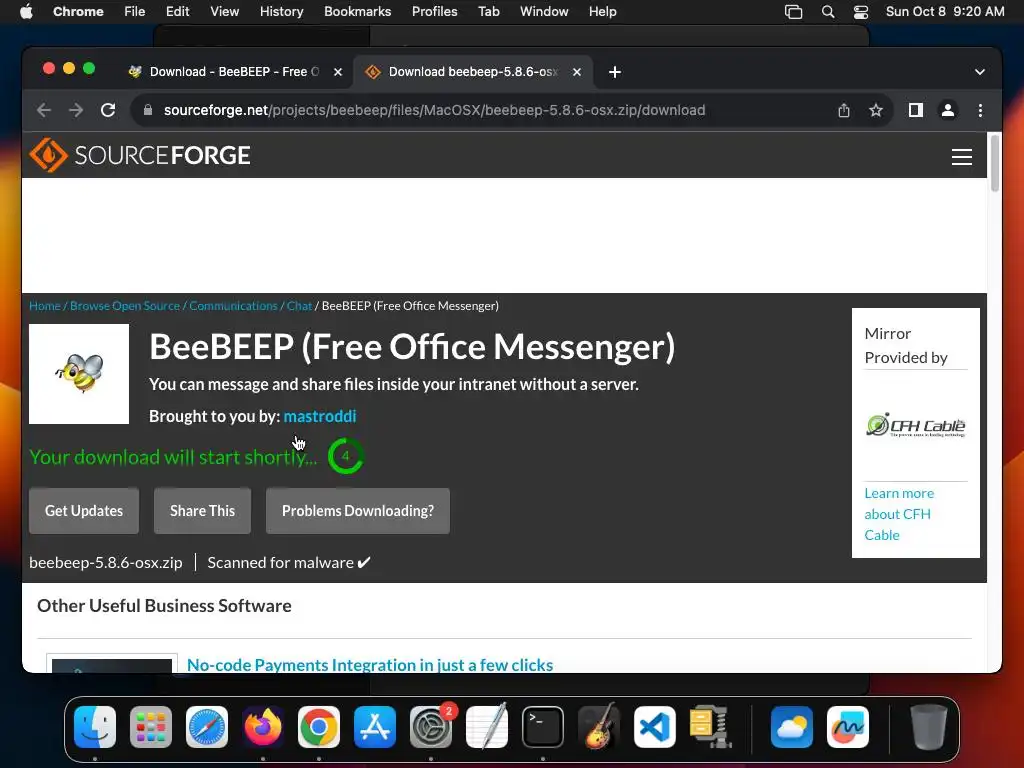The image size is (1024, 768).
Task: Click the Chrome back arrow
Action: point(44,110)
